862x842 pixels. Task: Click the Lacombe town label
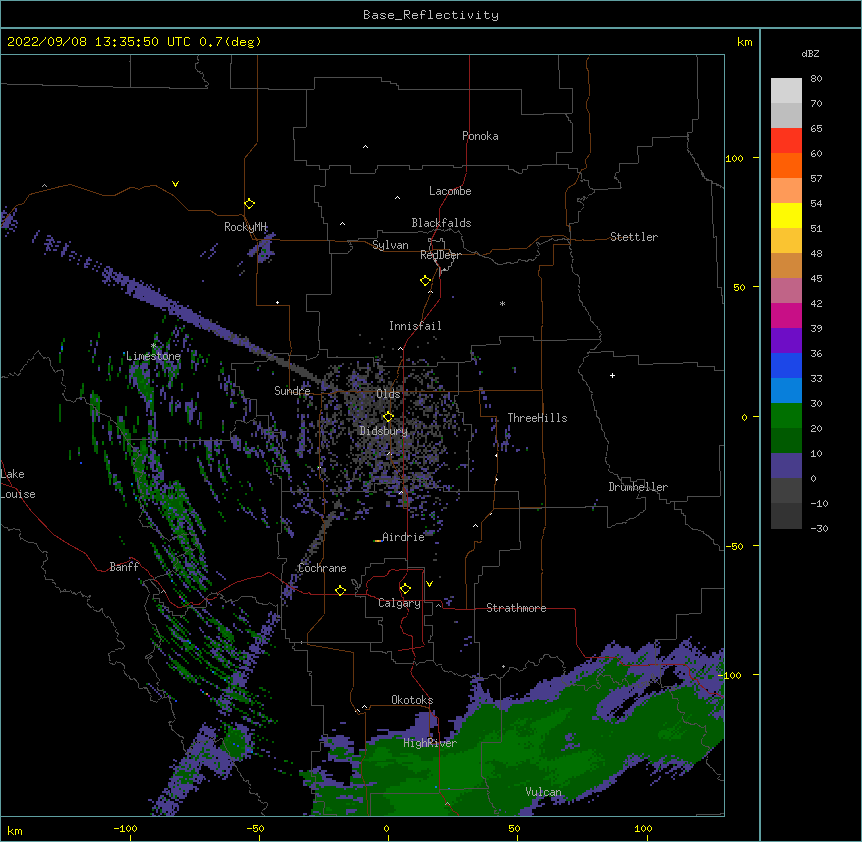[x=450, y=191]
